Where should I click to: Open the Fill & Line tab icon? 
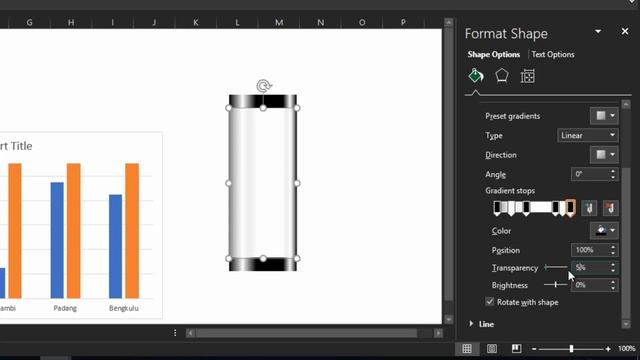click(476, 76)
